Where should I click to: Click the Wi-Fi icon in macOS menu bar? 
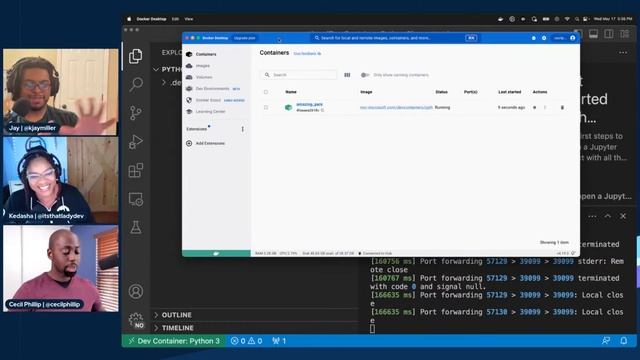[567, 19]
